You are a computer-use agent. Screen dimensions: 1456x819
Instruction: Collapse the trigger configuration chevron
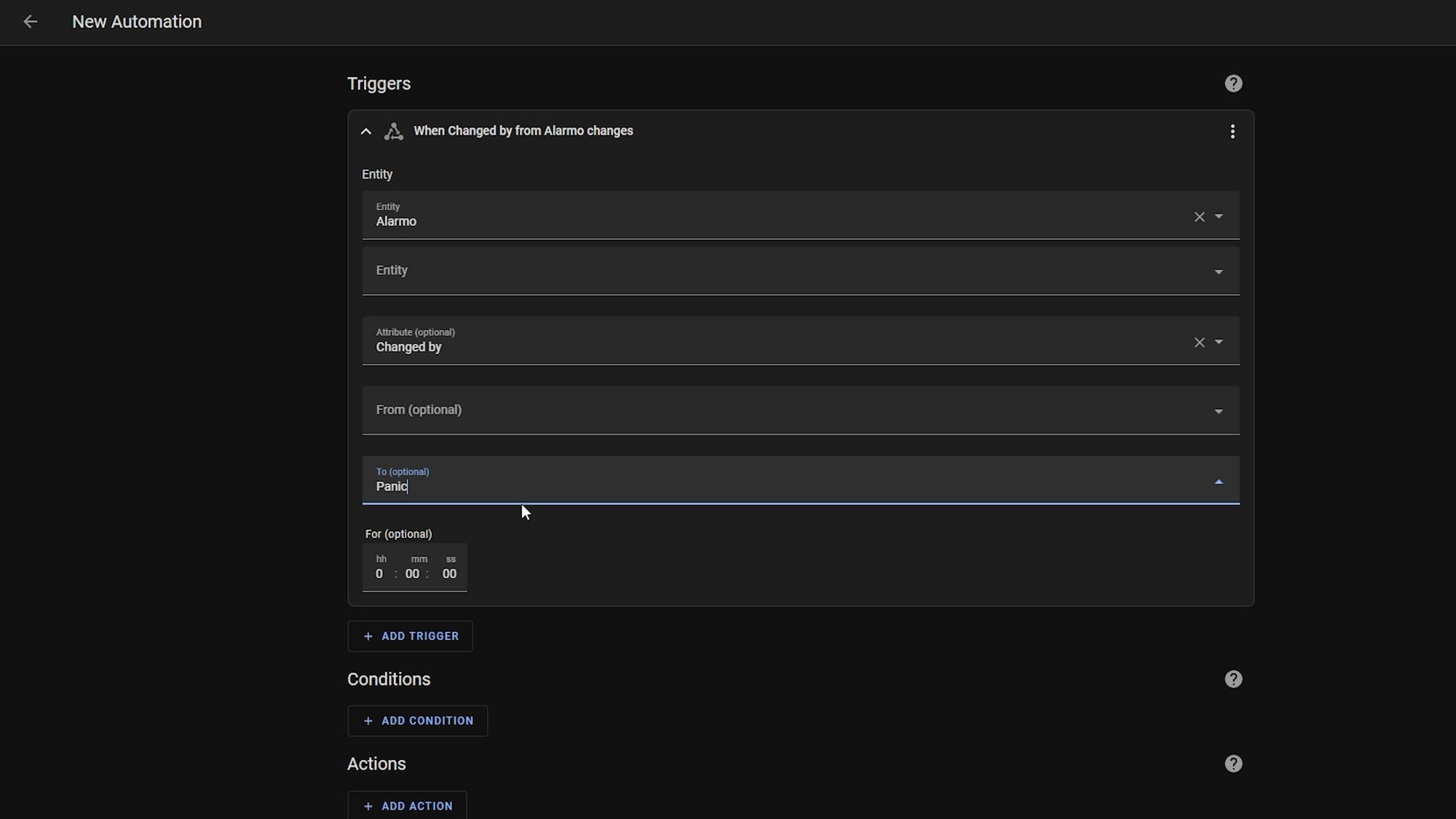365,131
